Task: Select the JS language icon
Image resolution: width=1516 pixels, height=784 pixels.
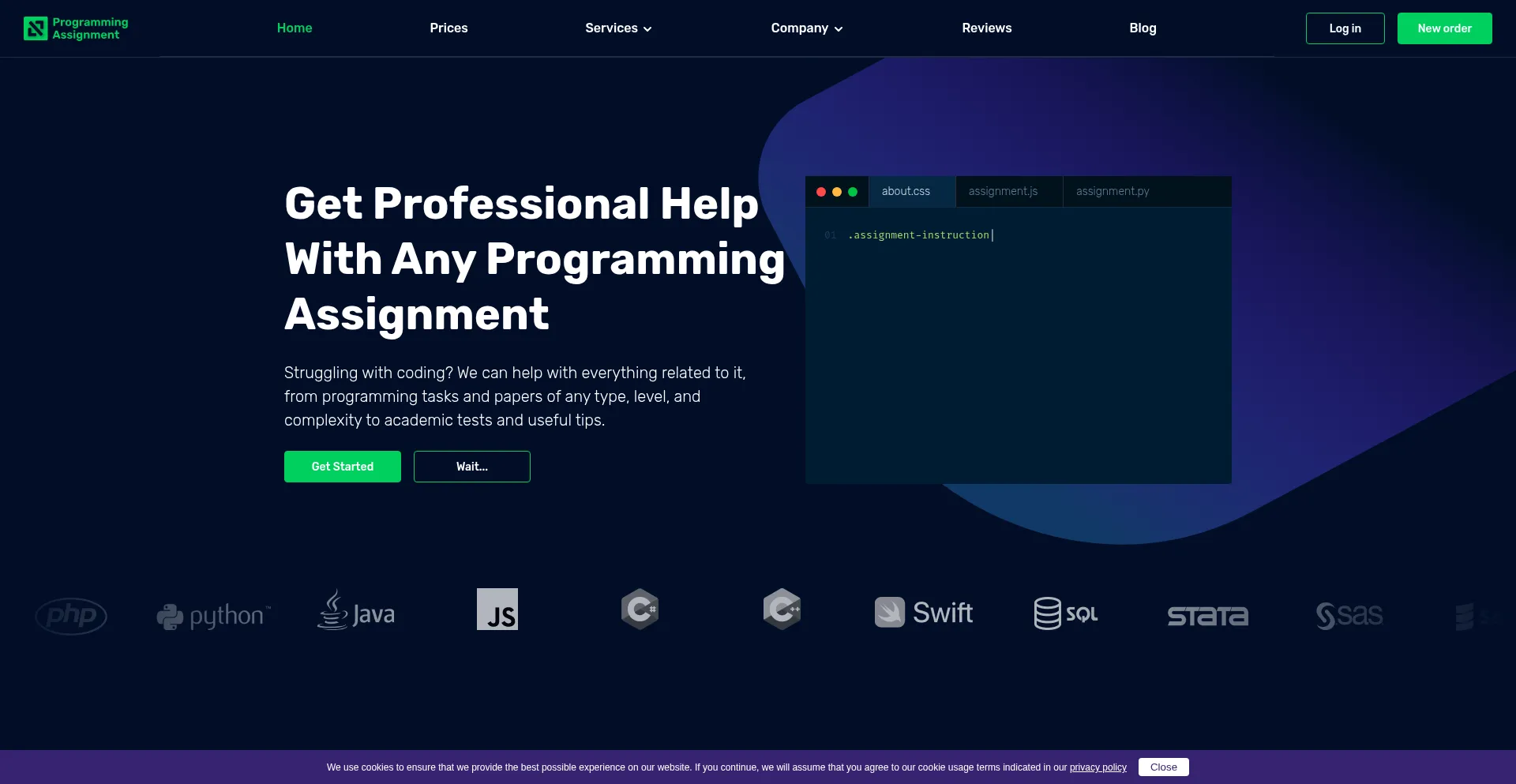Action: coord(497,609)
